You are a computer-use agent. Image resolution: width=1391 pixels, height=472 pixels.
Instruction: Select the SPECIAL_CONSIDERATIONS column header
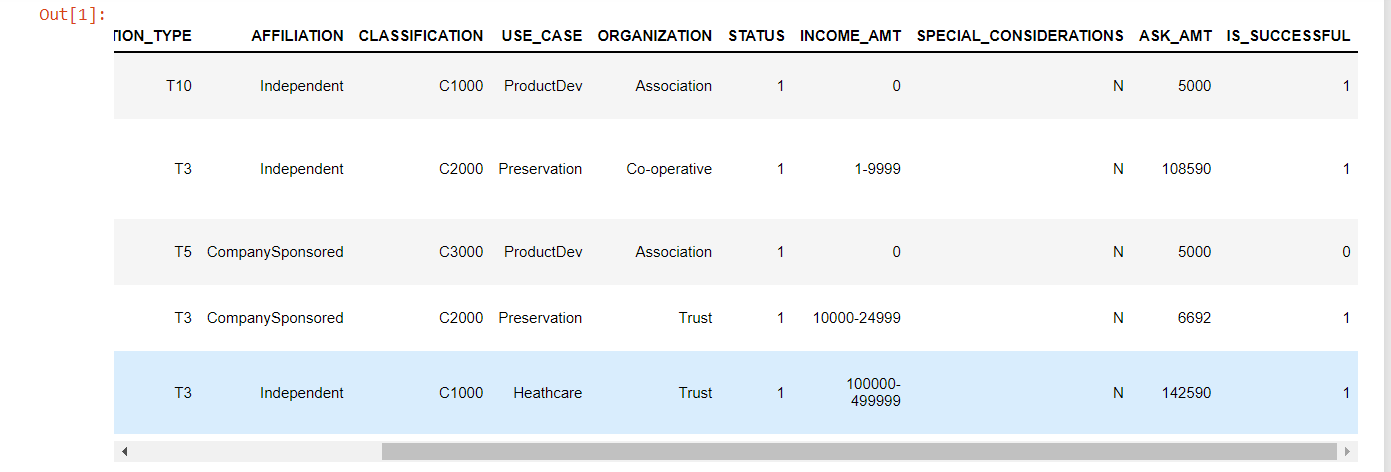[x=1020, y=35]
